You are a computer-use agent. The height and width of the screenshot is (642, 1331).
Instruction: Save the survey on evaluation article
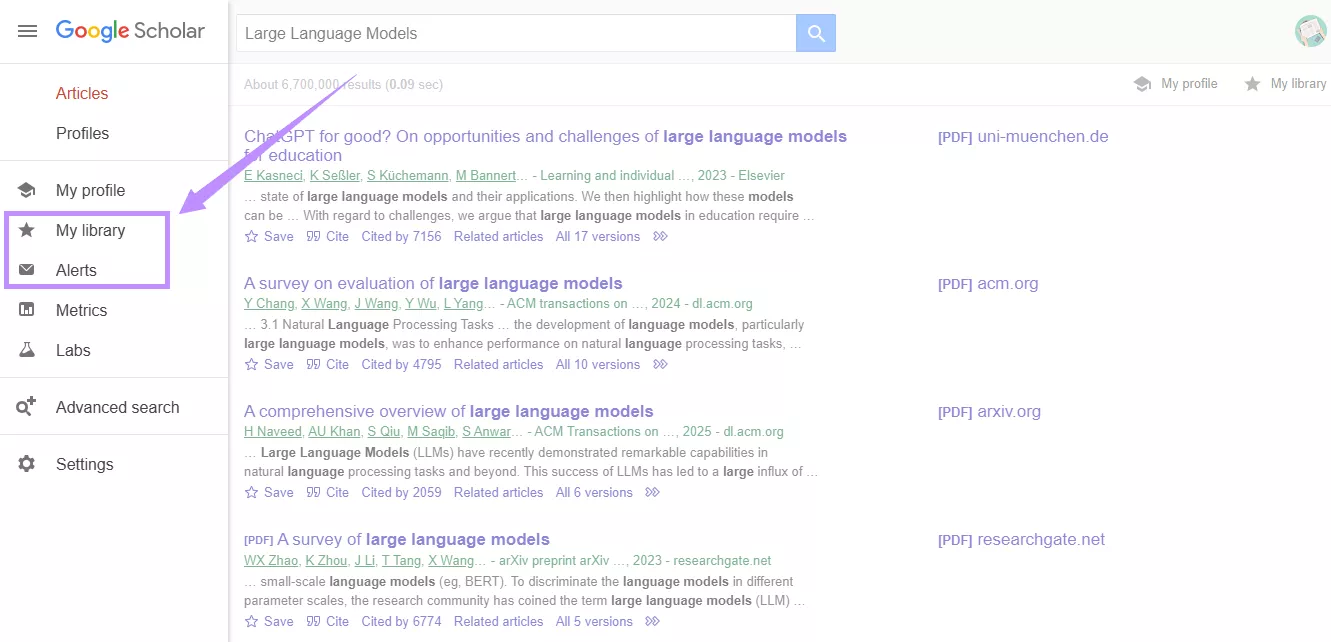(x=269, y=365)
